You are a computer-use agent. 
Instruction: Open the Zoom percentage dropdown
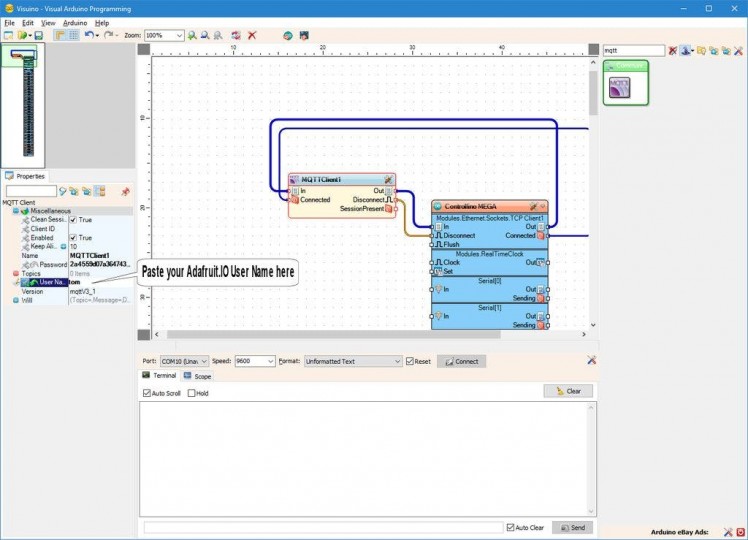[x=179, y=35]
